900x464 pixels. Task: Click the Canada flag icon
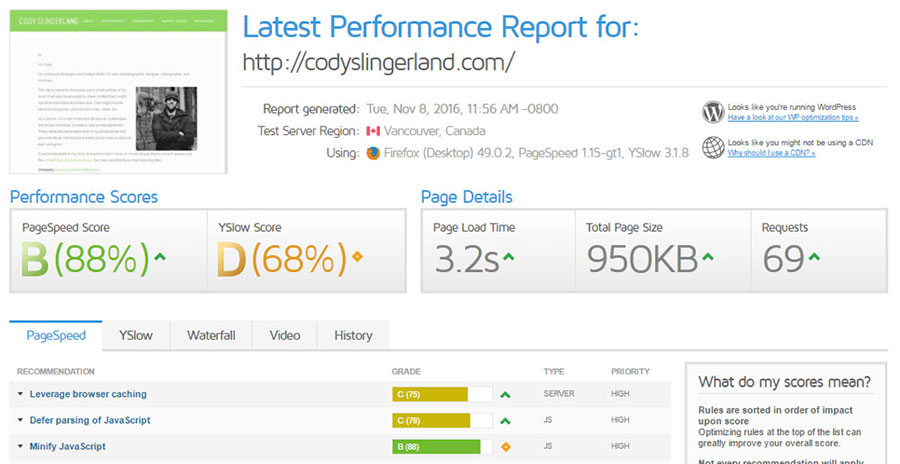click(x=373, y=132)
